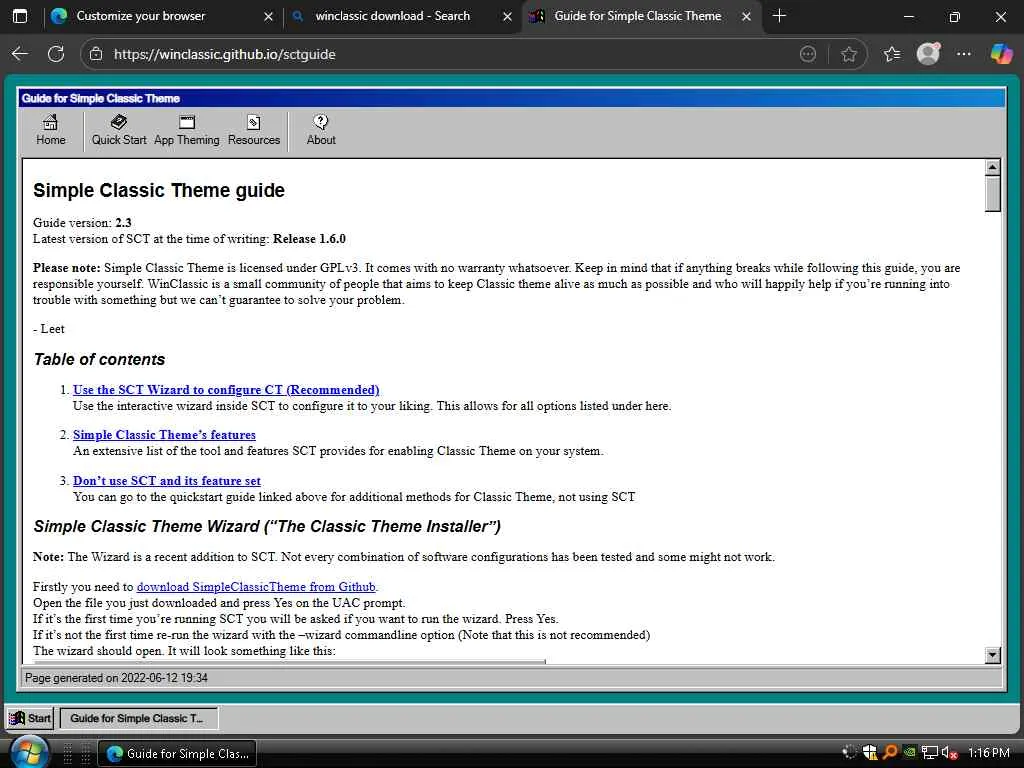1024x768 pixels.
Task: Open the About help icon
Action: [321, 130]
